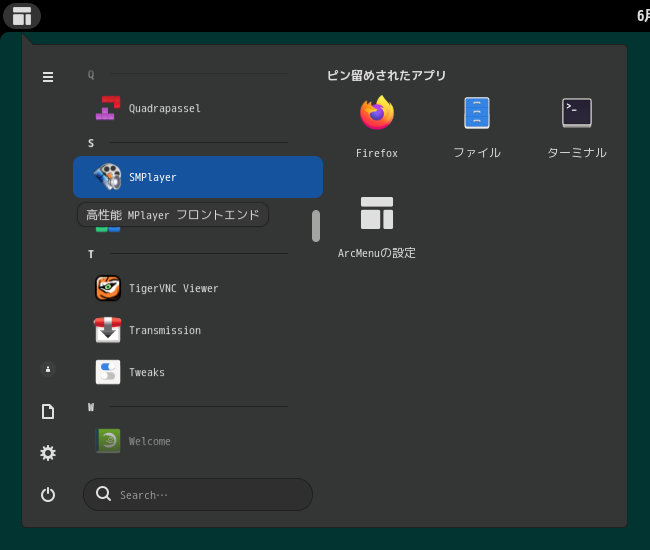Screen dimensions: 650x550
Task: Select the SMPlayer list entry text
Action: tap(153, 177)
